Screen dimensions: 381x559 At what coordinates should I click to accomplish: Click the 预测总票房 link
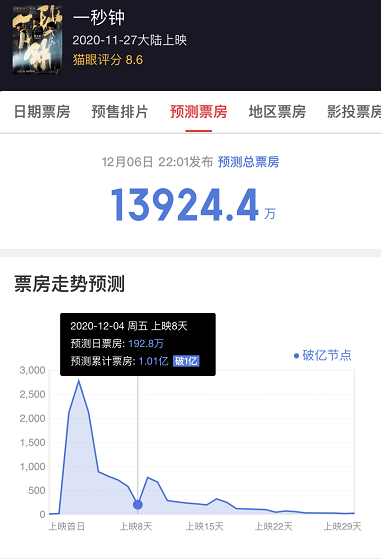pos(248,162)
